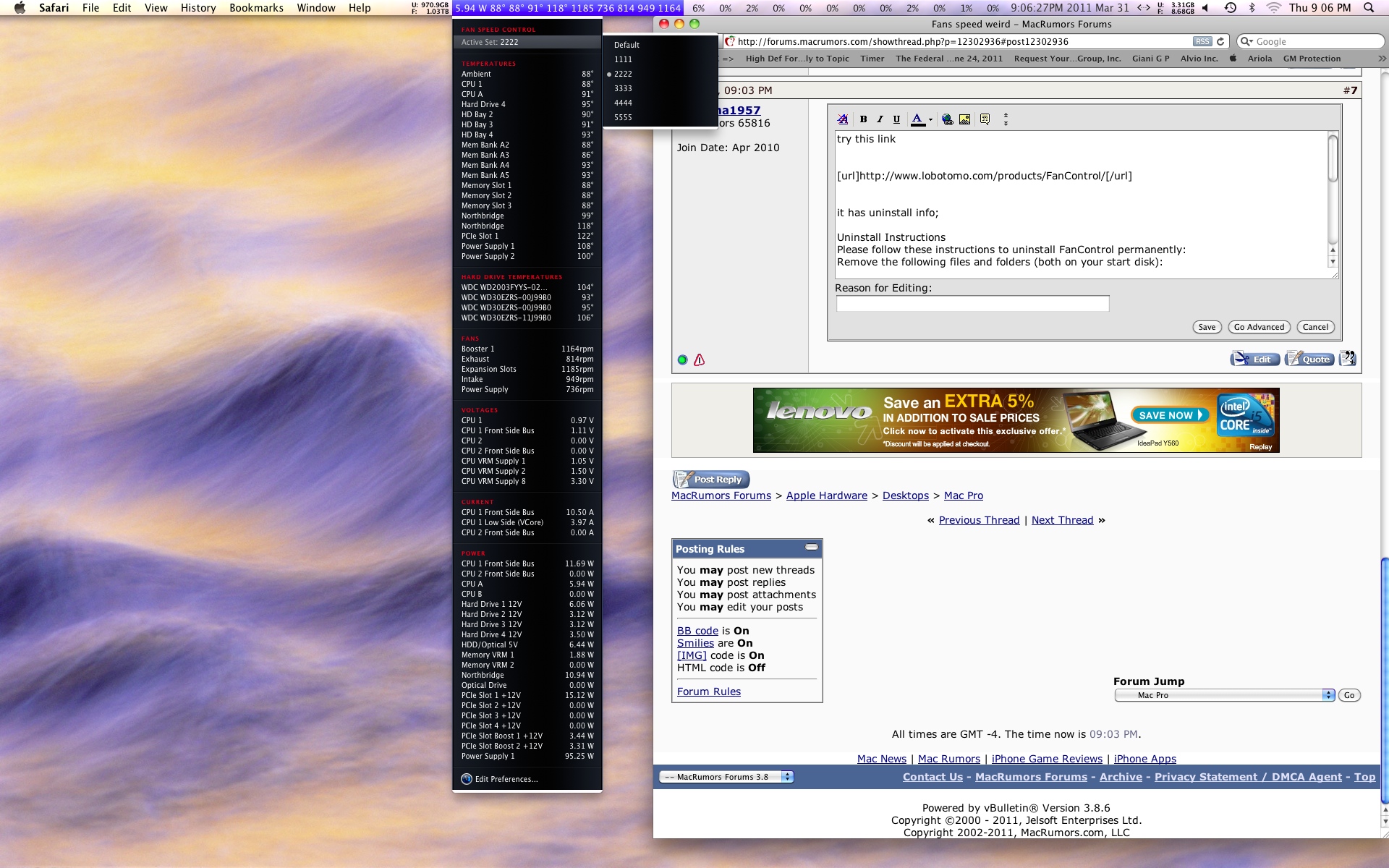Click the multi-quote icon beside Quote
This screenshot has height=868, width=1389.
[1347, 359]
